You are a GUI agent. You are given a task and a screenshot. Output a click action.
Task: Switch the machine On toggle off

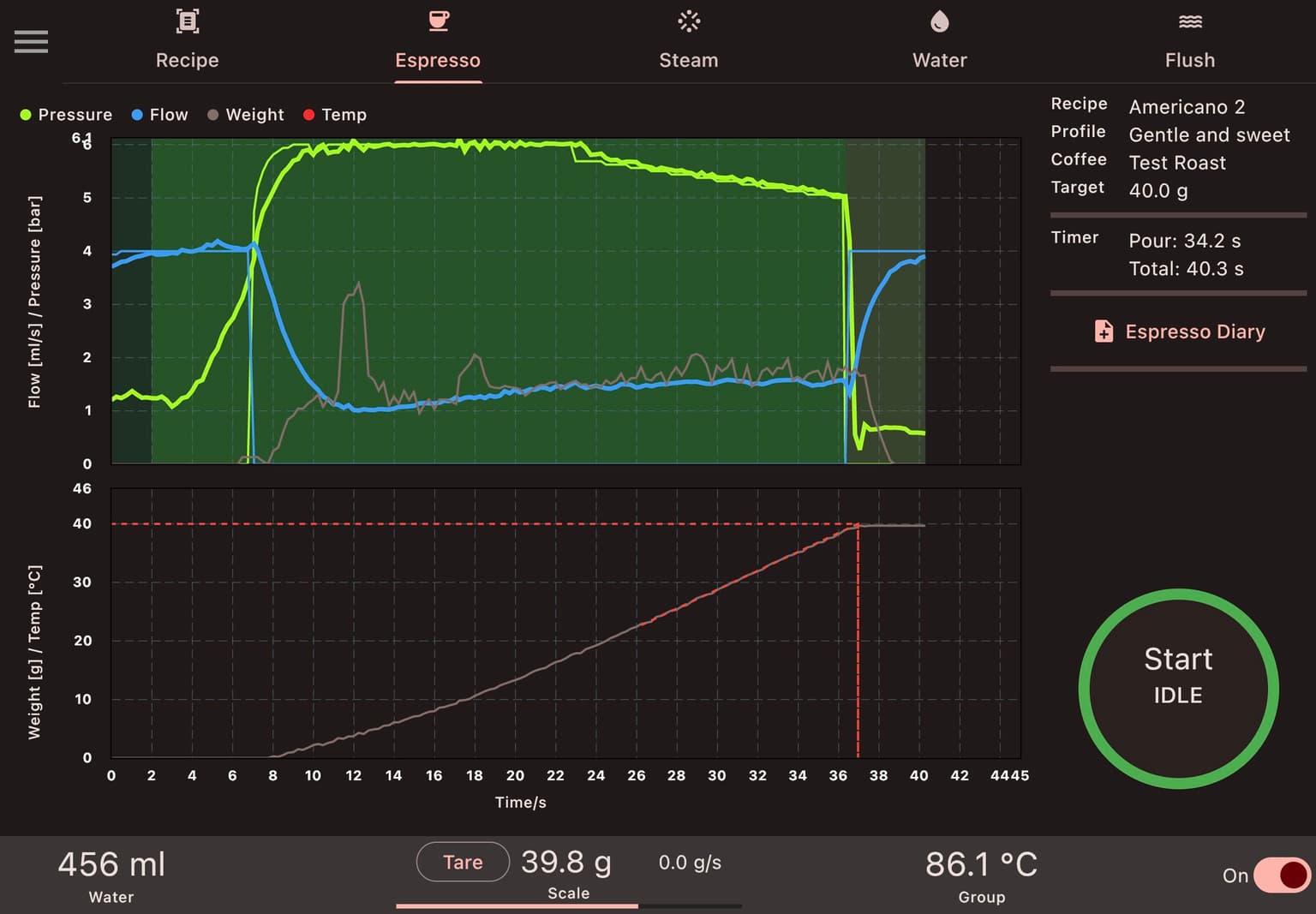[1282, 875]
